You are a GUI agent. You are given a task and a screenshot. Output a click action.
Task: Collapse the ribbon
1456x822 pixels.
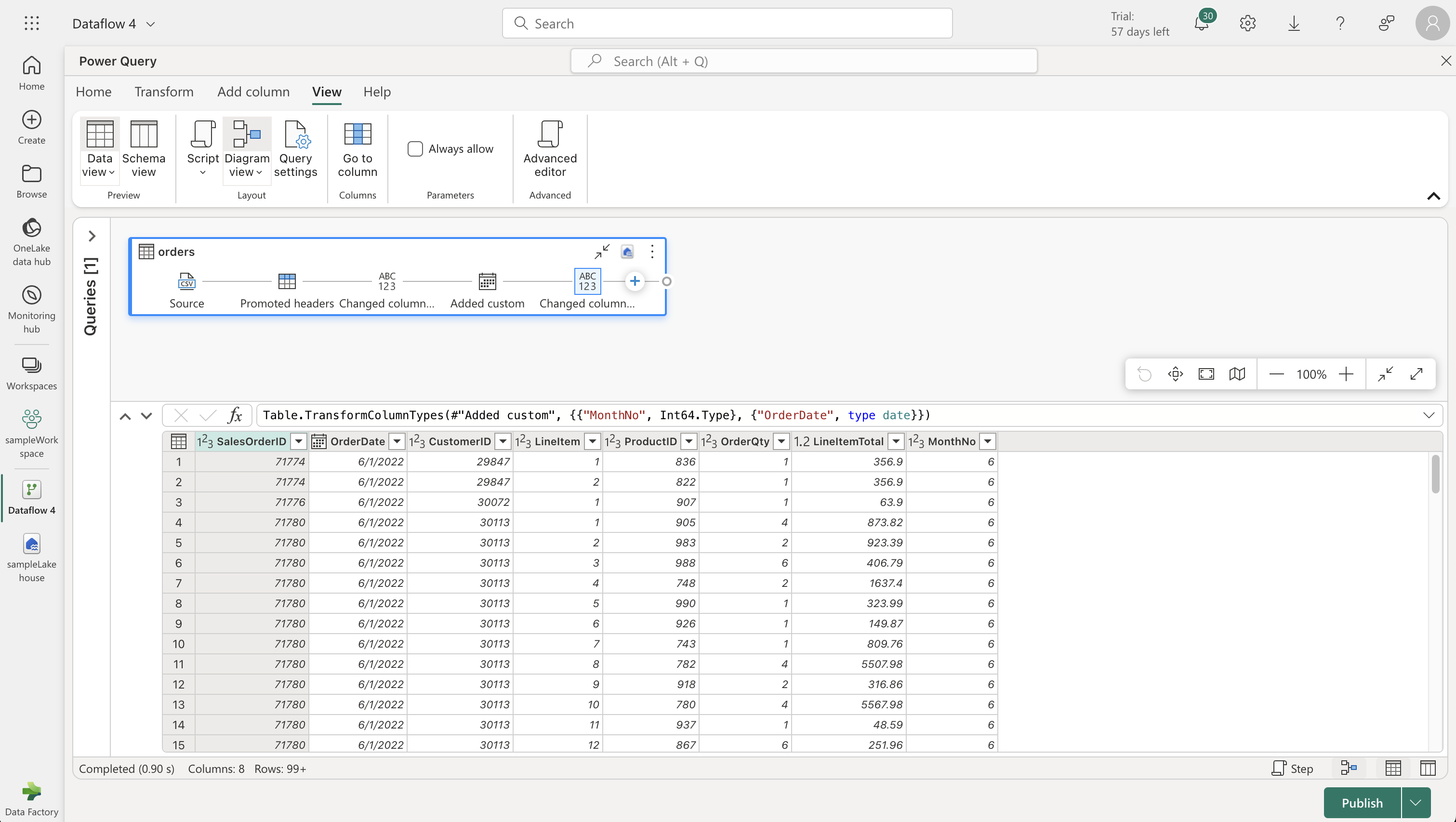point(1433,196)
